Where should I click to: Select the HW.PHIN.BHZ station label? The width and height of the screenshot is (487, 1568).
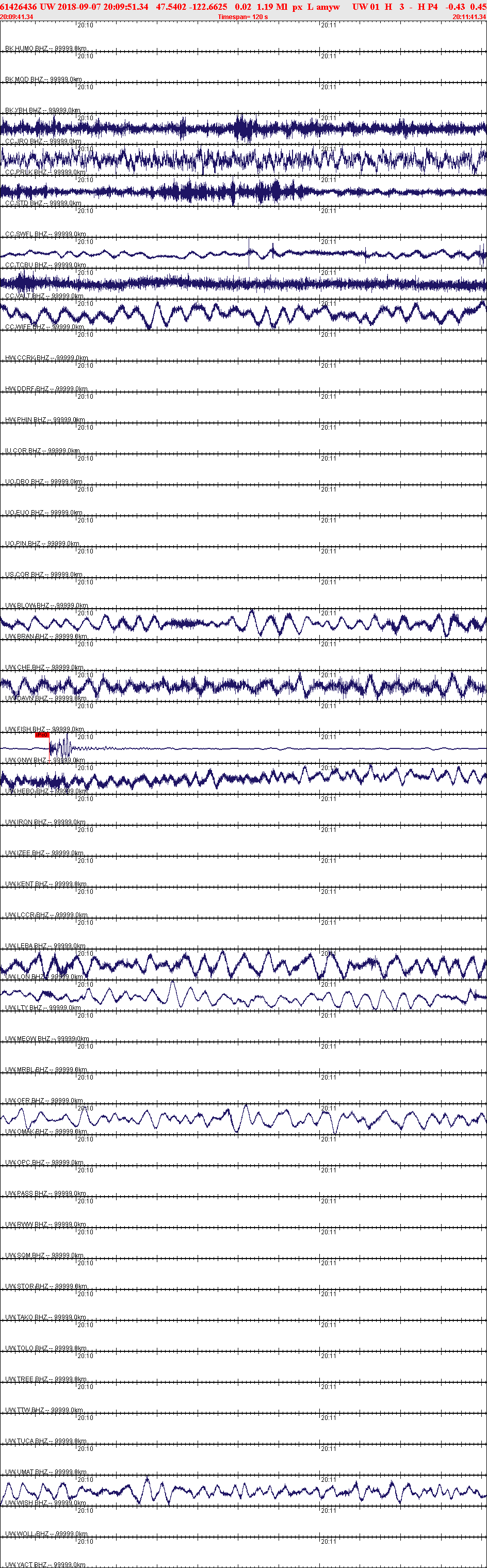pyautogui.click(x=45, y=419)
